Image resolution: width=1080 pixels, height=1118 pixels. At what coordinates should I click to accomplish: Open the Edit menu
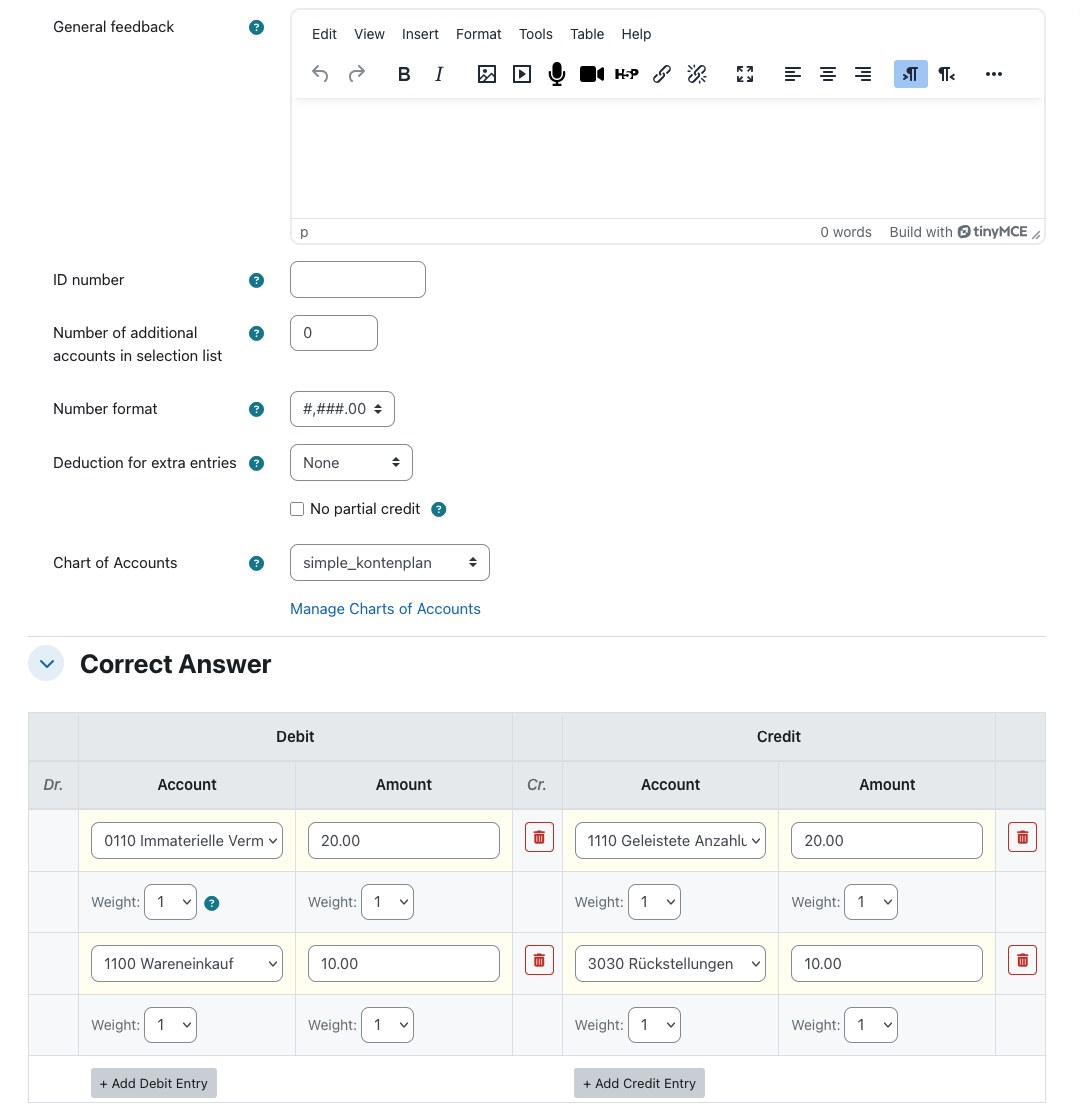(x=324, y=34)
